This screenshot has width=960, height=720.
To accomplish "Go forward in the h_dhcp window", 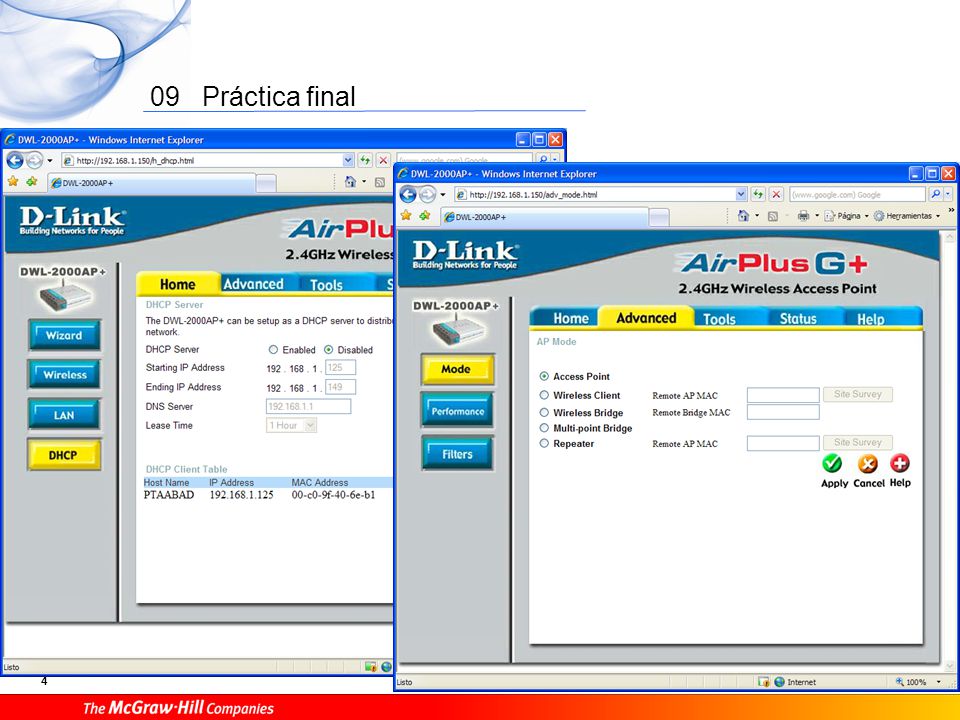I will coord(34,160).
